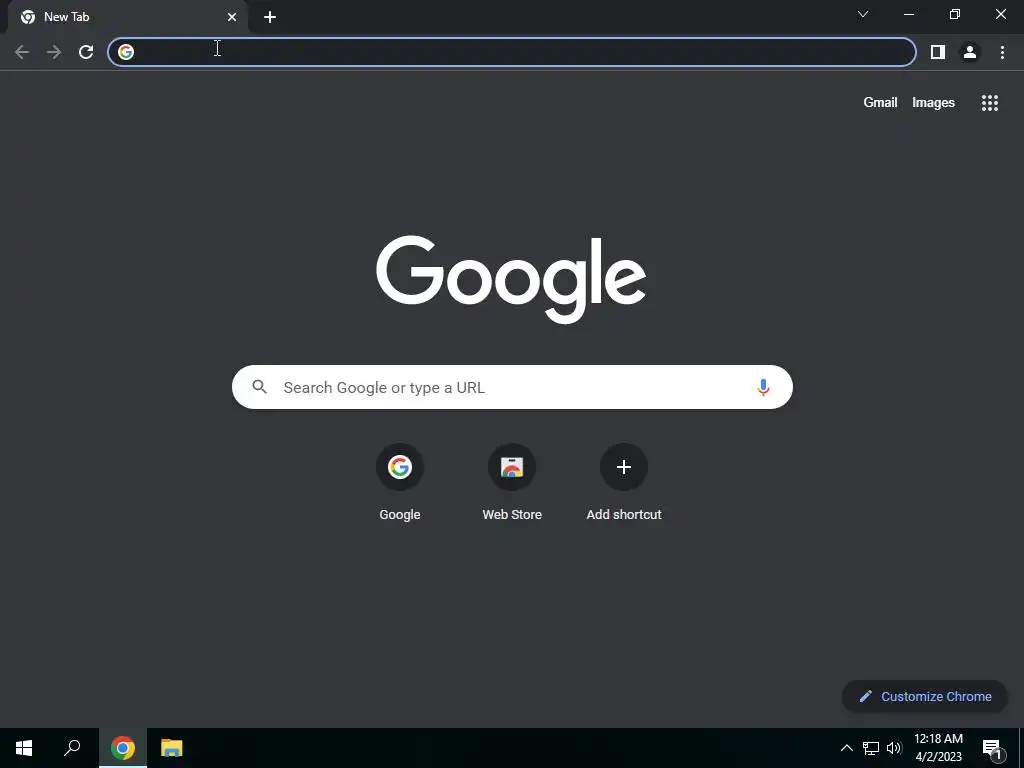Screen dimensions: 1024x768
Task: Open the Google apps grid
Action: pos(990,103)
